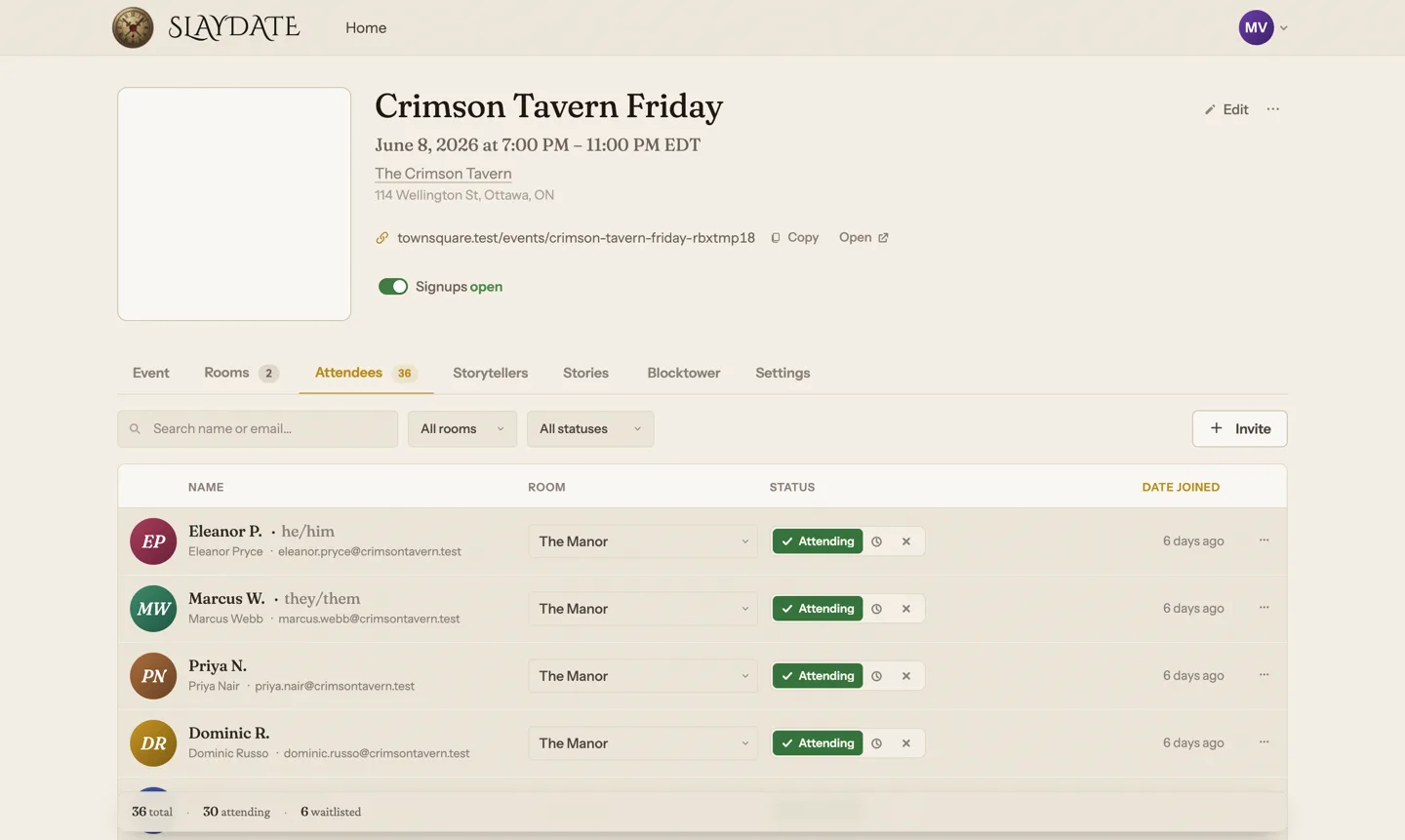
Task: Open room dropdown for Priya N.
Action: (x=643, y=676)
